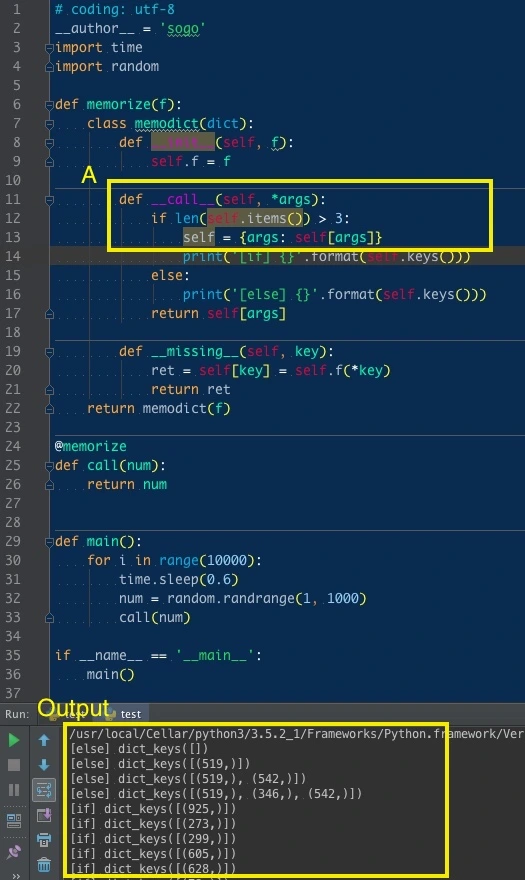This screenshot has width=525, height=880.
Task: Click 'return memodict(f)' line
Action: [158, 408]
